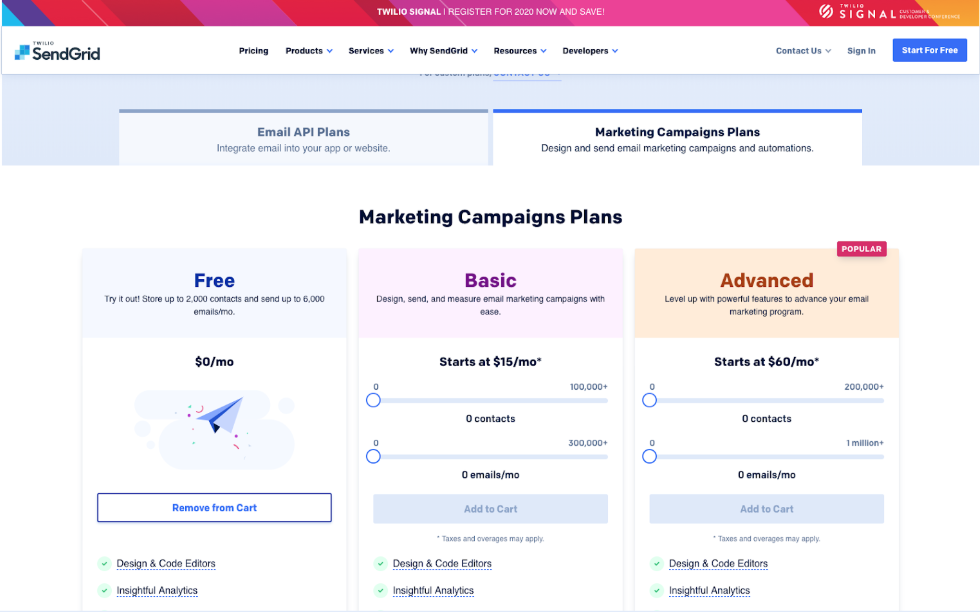Open the Resources dropdown menu
This screenshot has height=612, width=980.
[x=519, y=51]
